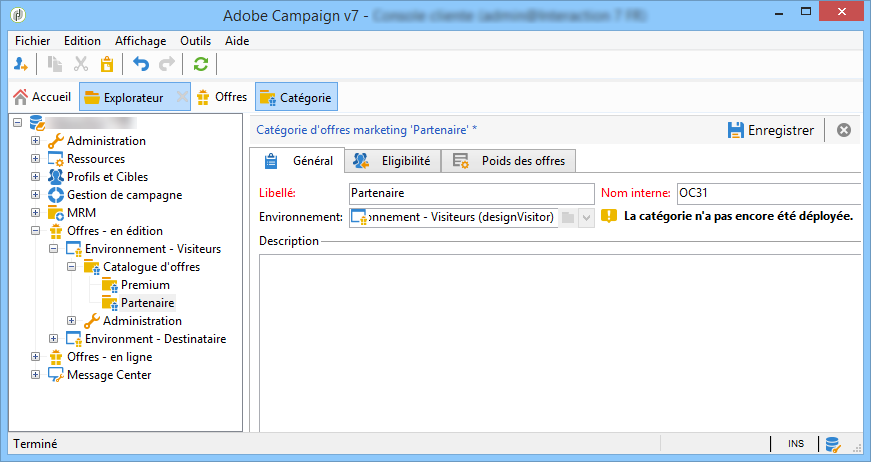Expand the Offres - en ligne node

pos(35,357)
